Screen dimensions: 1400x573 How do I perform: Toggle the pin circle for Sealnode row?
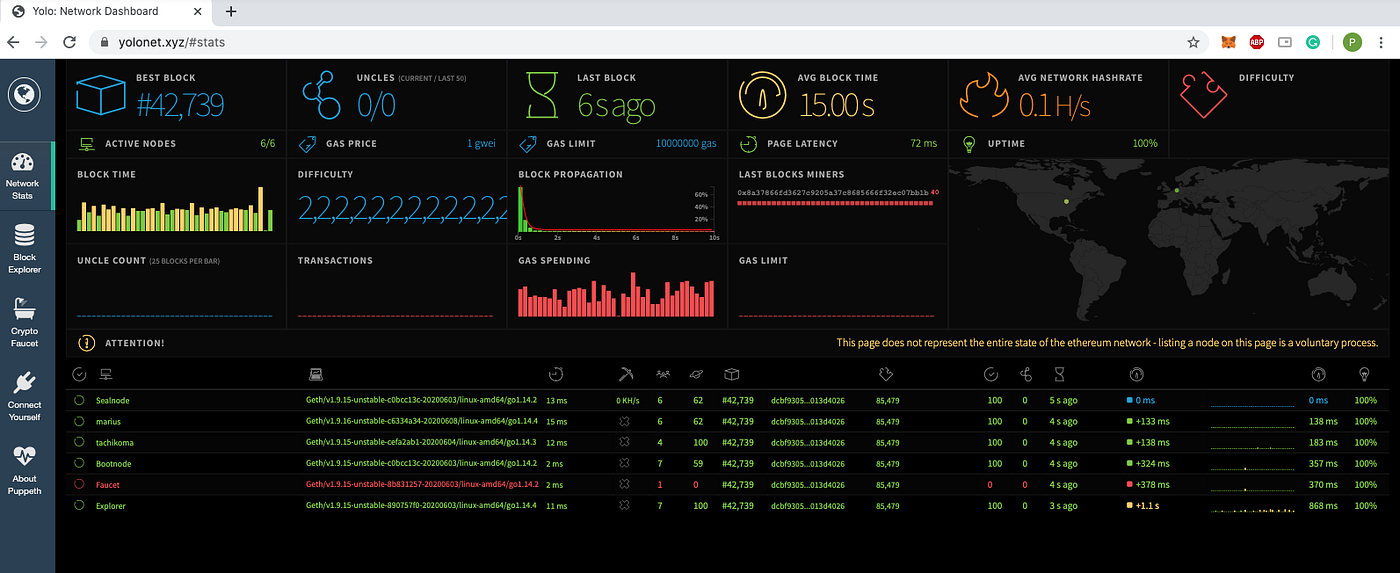click(79, 400)
